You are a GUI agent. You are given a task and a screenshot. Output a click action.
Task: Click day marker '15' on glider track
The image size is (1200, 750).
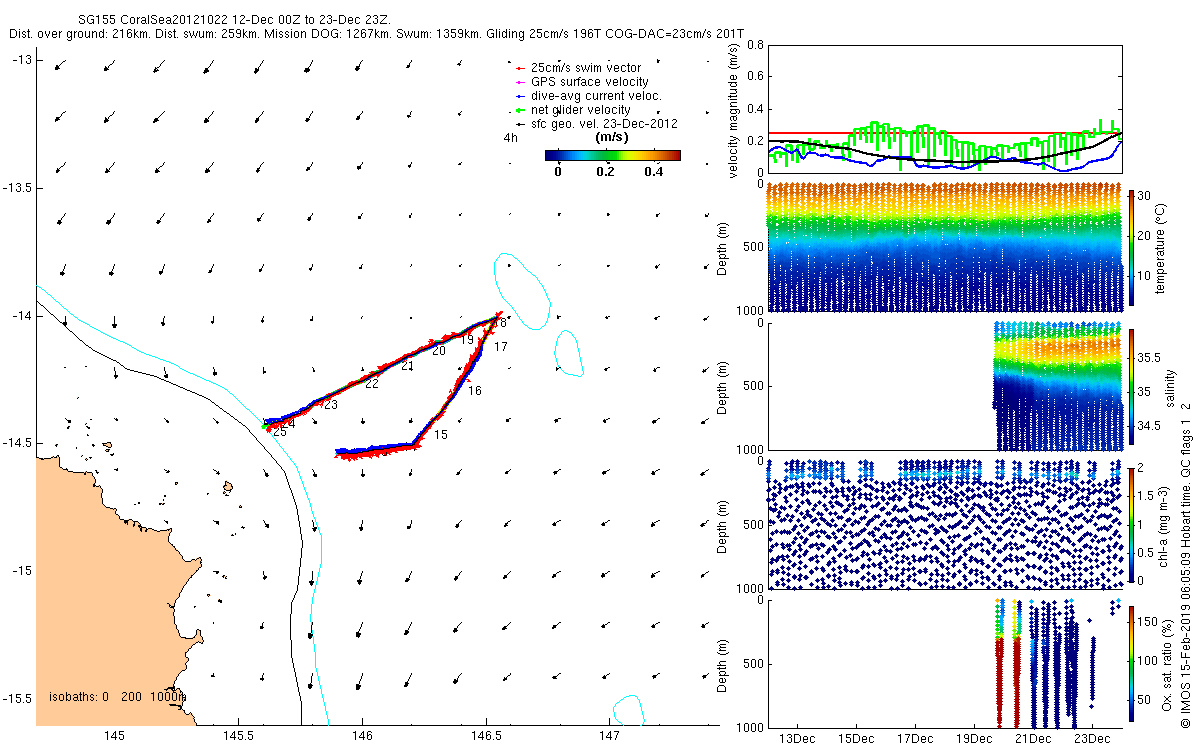[441, 435]
